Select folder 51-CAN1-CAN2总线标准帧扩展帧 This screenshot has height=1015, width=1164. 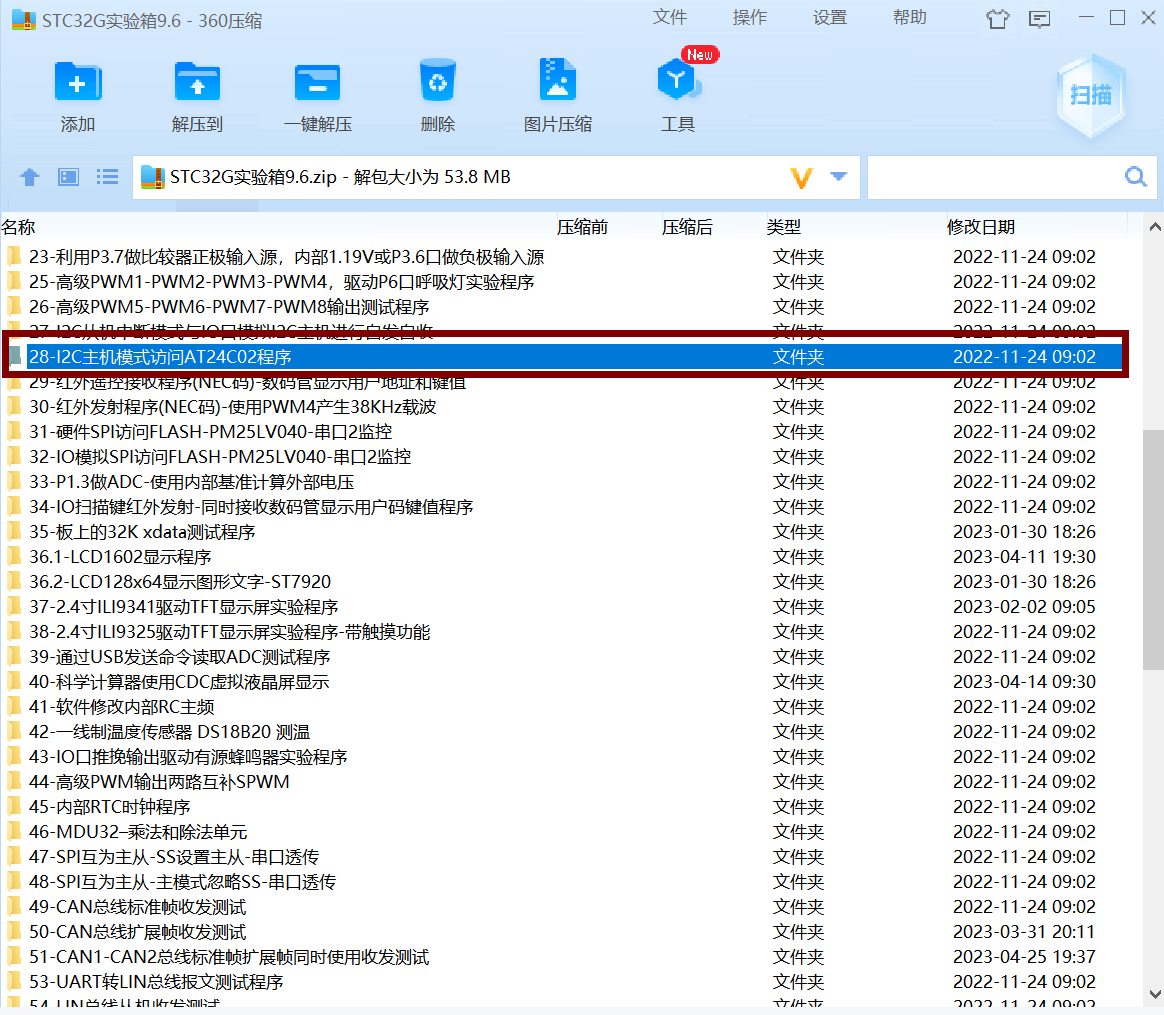click(x=229, y=956)
